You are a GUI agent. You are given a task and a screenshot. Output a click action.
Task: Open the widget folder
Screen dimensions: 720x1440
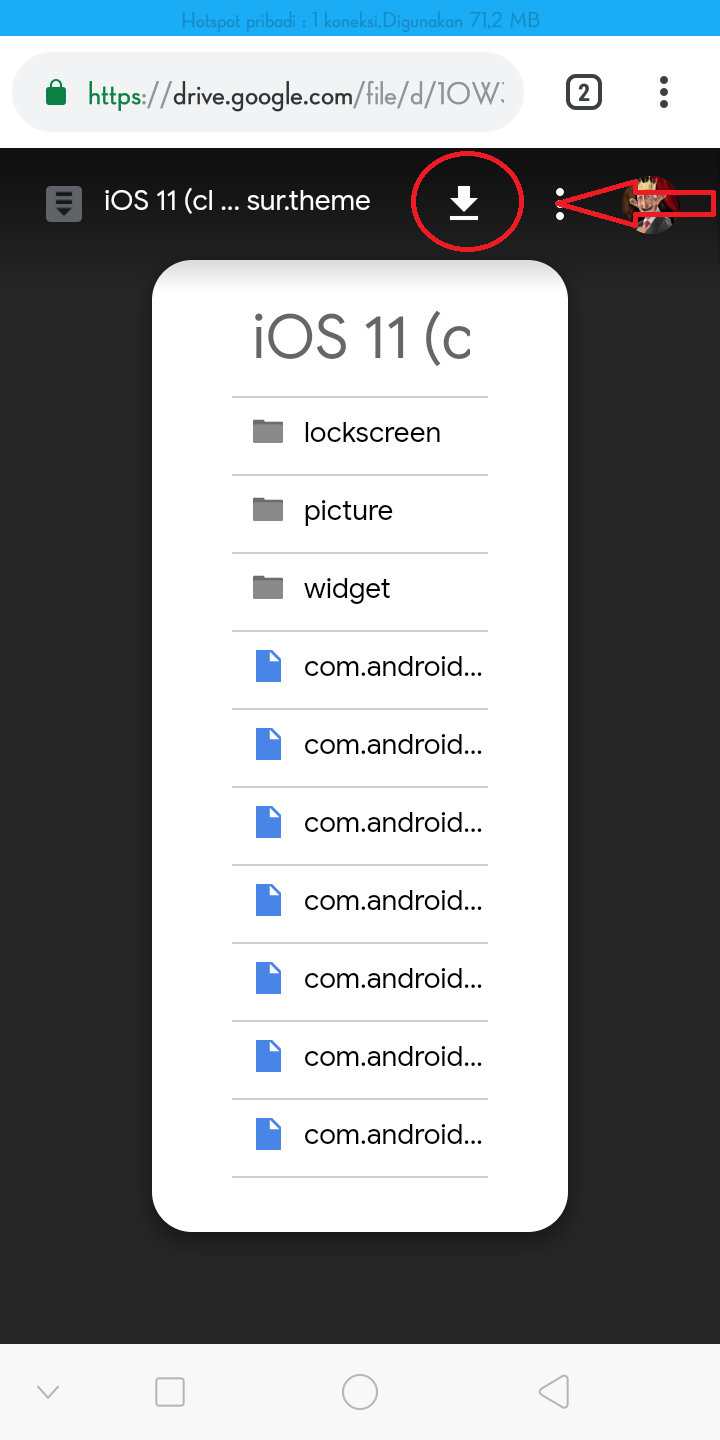click(347, 589)
